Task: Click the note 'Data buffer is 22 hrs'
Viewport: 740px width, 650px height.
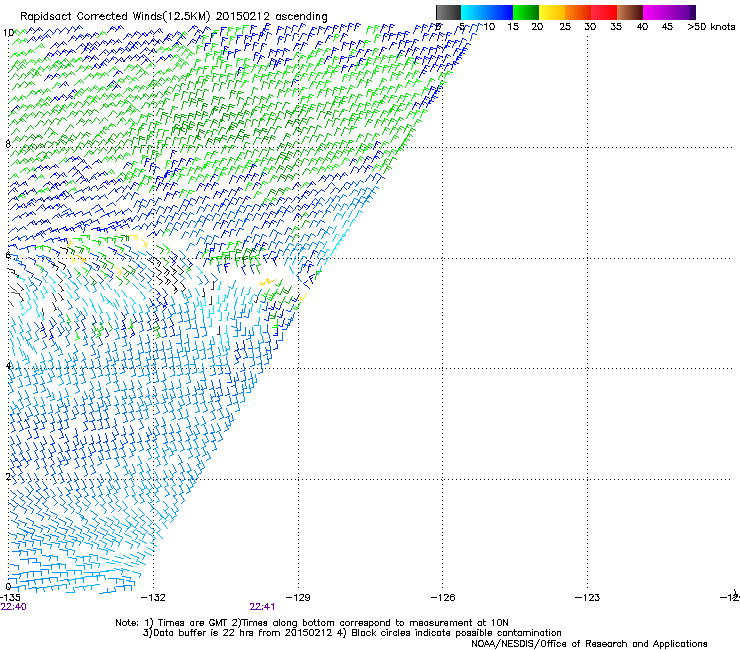Action: [x=205, y=633]
